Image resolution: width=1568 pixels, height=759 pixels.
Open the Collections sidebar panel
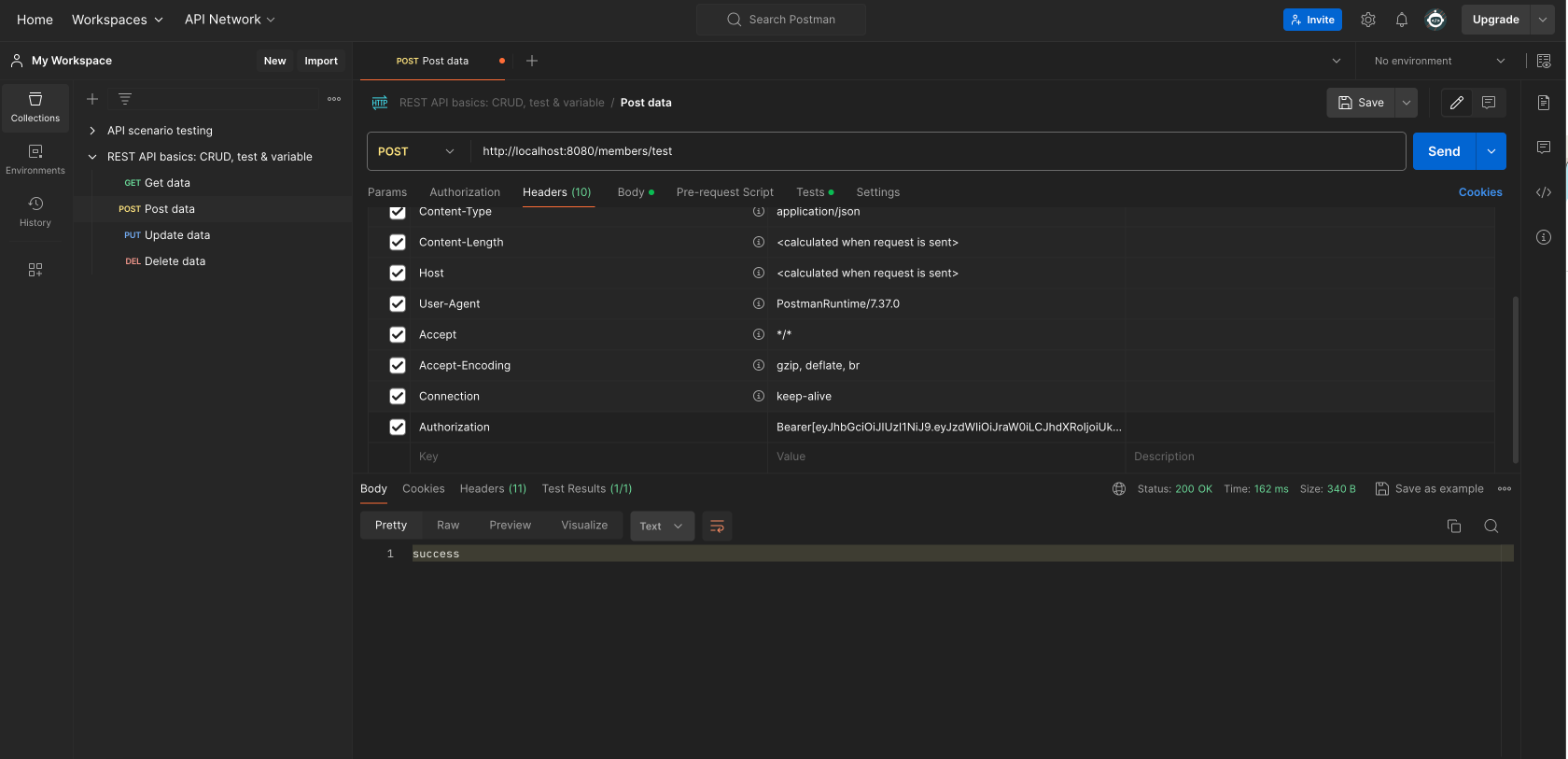35,107
